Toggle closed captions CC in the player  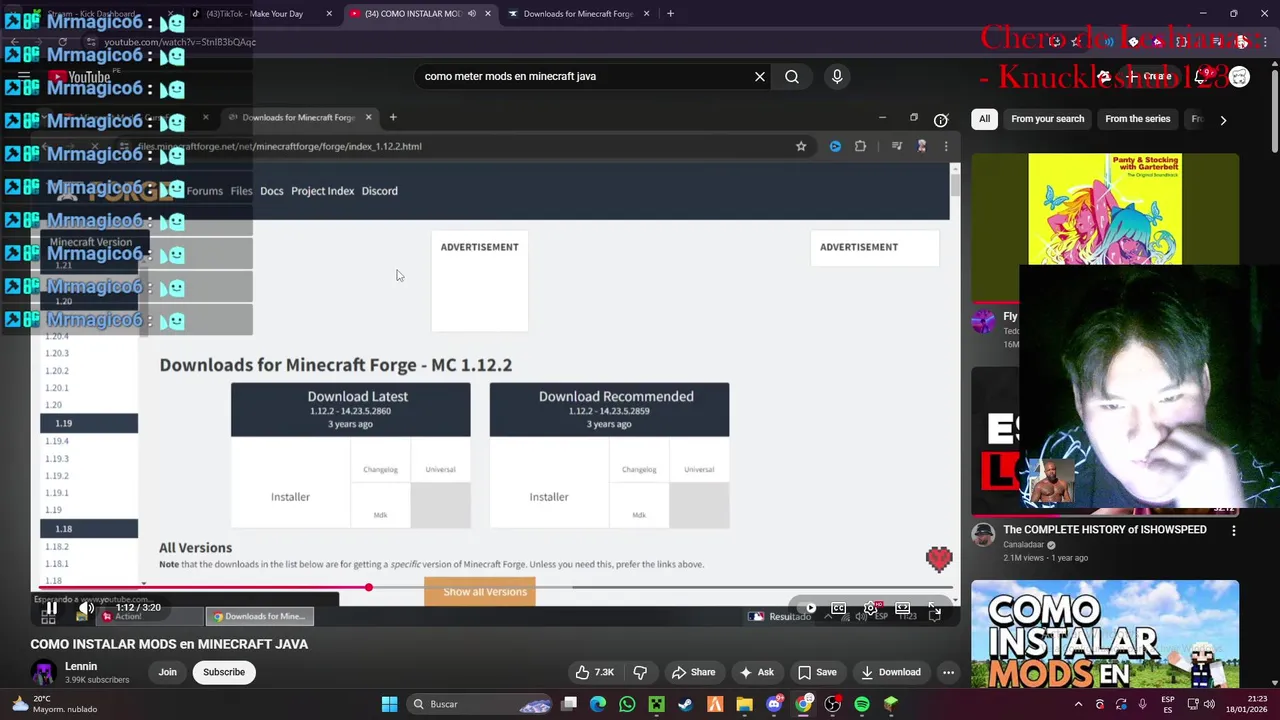839,608
